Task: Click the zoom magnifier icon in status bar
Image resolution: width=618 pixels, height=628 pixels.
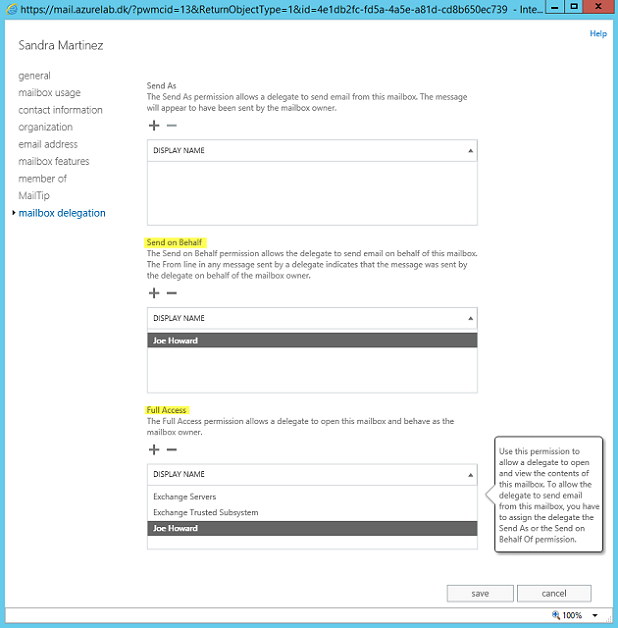Action: [x=556, y=615]
